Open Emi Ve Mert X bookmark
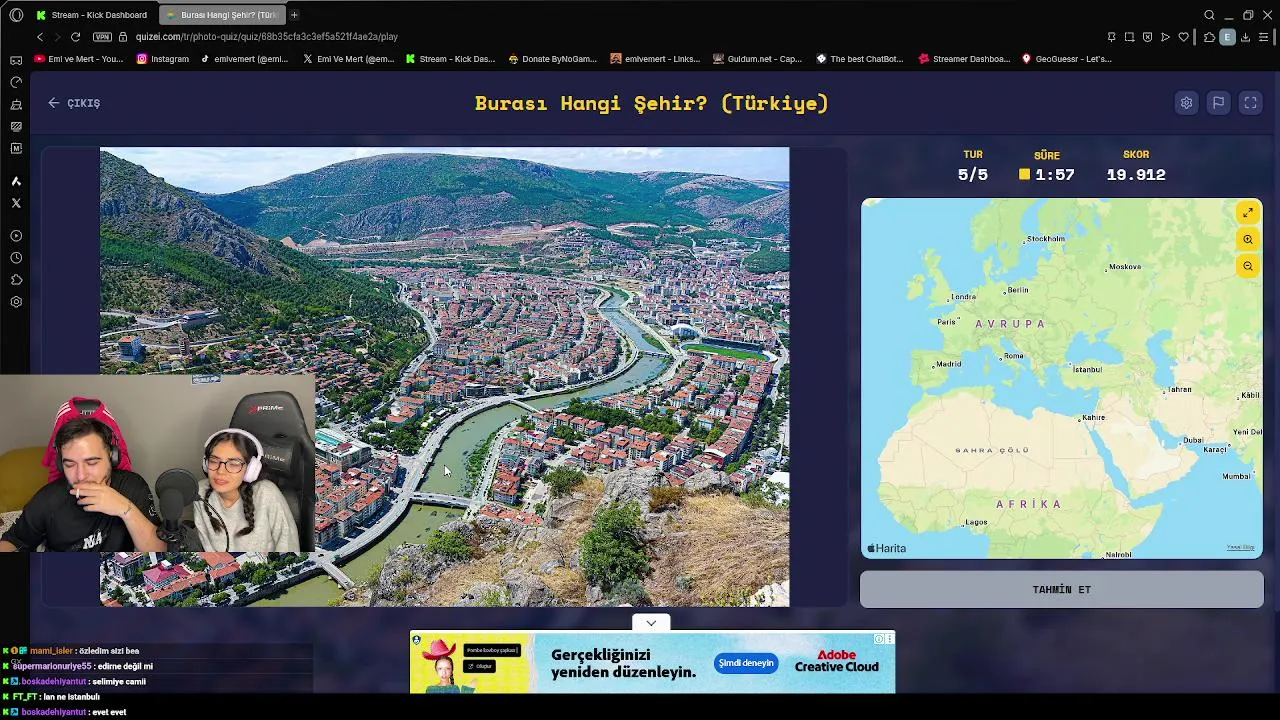This screenshot has width=1280, height=720. point(349,59)
